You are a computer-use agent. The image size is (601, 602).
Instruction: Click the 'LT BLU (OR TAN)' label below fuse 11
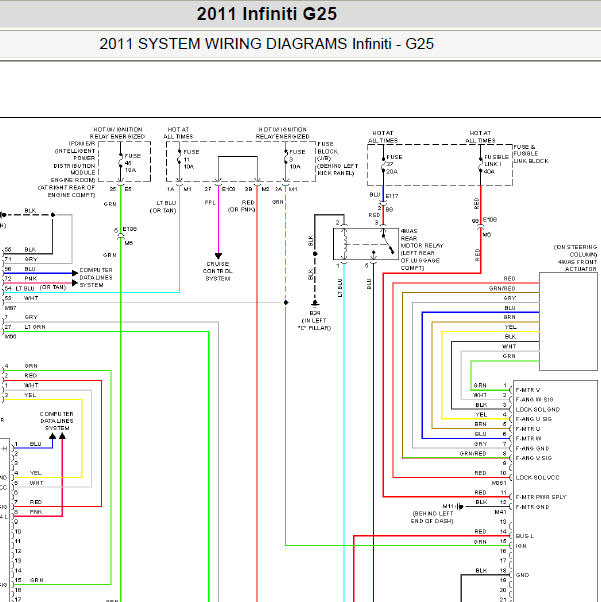point(163,207)
